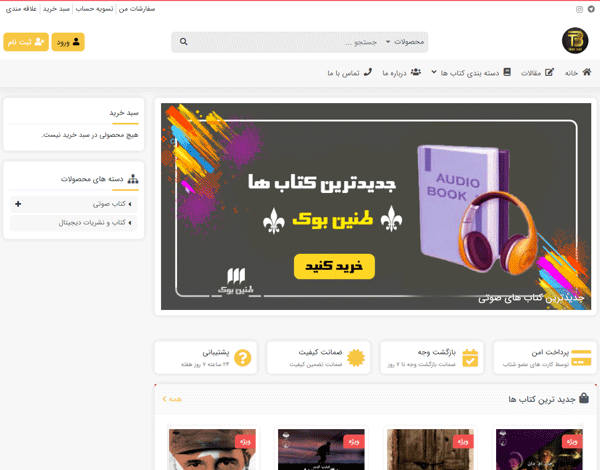Open the Instagram icon link

[x=579, y=10]
